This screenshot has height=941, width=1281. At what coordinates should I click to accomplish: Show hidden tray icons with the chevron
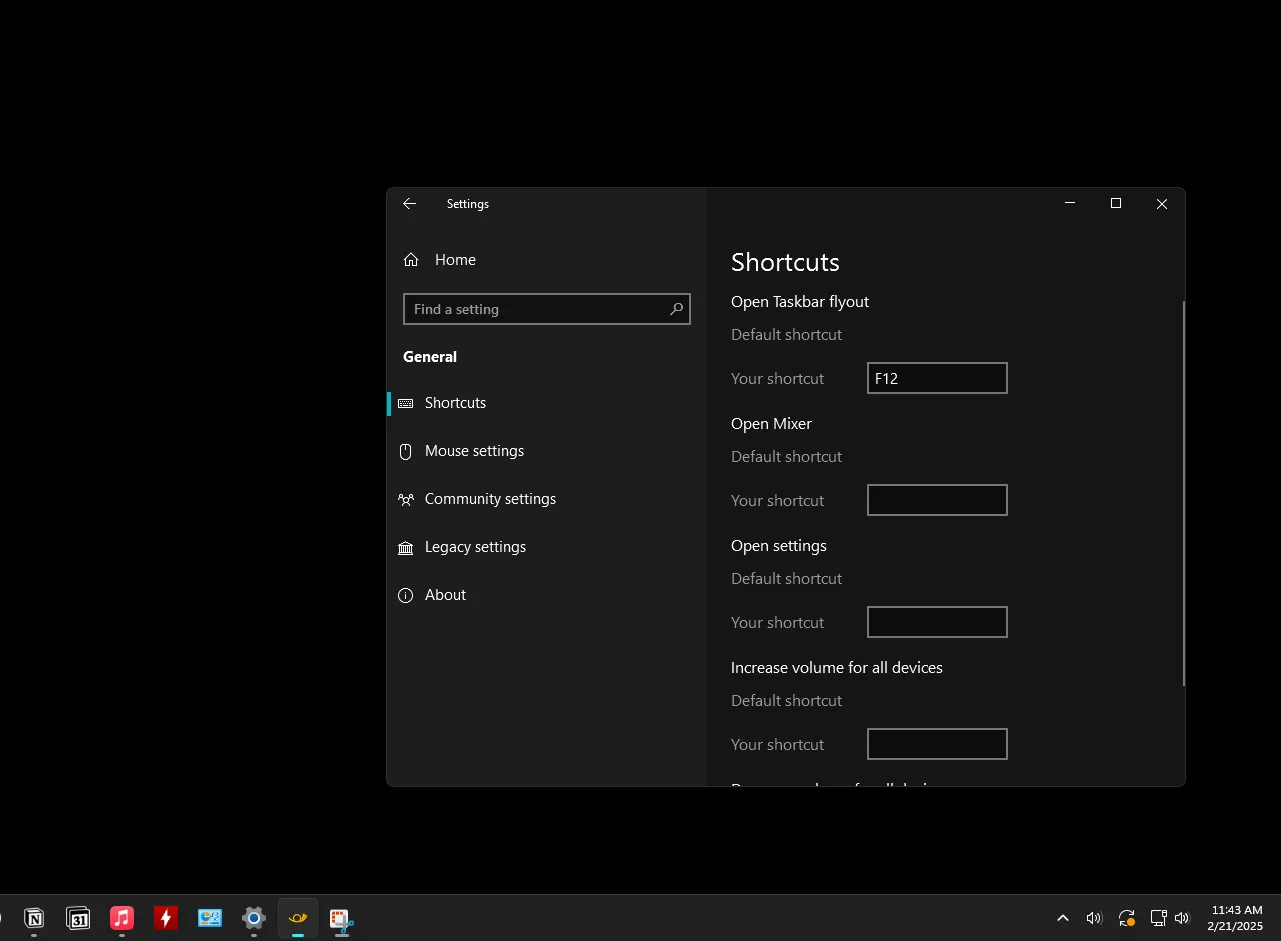1063,918
